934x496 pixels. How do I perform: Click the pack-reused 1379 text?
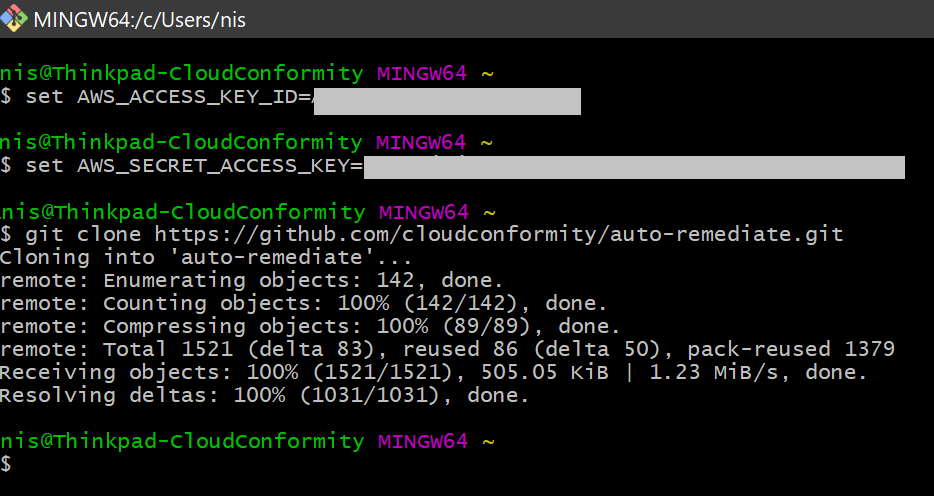coord(791,350)
